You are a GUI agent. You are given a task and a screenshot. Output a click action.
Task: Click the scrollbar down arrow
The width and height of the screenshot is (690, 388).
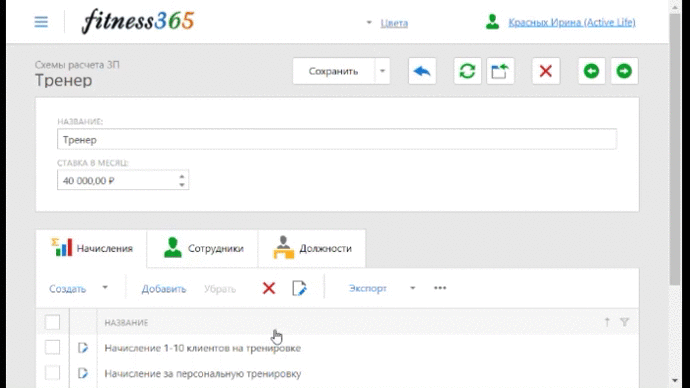coord(675,381)
